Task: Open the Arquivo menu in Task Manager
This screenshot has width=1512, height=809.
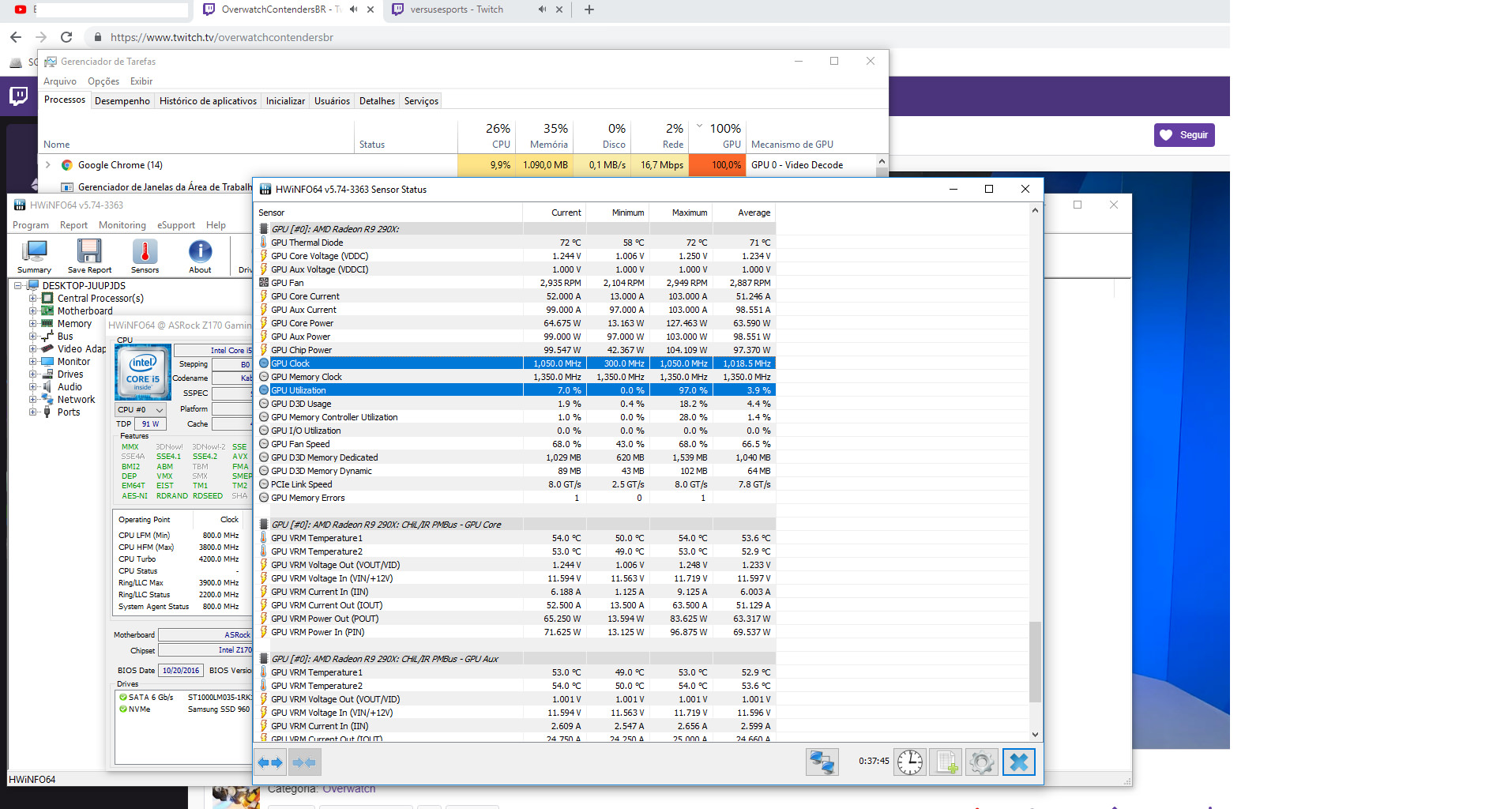Action: pyautogui.click(x=60, y=81)
